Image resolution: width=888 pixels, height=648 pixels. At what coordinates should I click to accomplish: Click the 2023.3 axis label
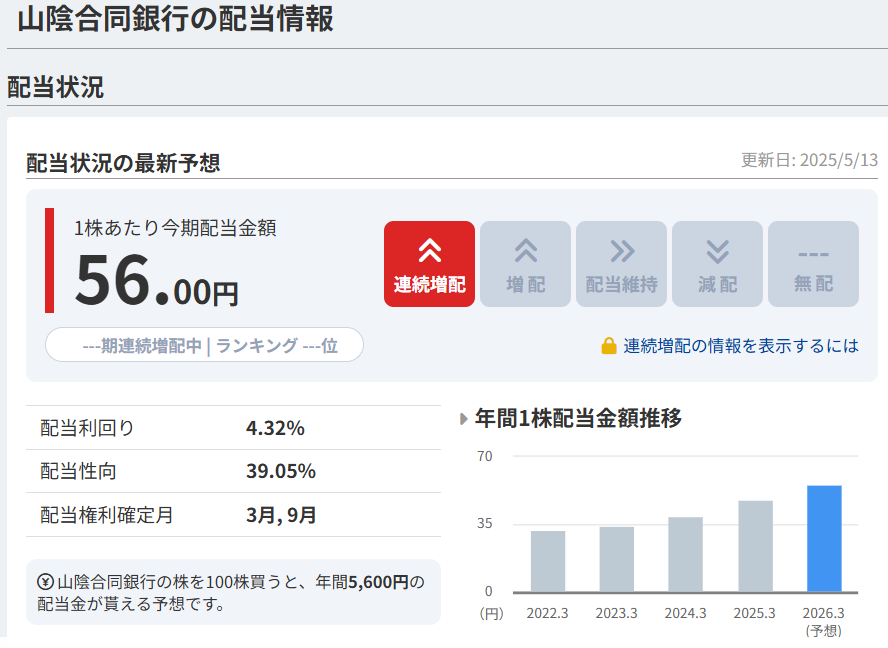pos(616,613)
